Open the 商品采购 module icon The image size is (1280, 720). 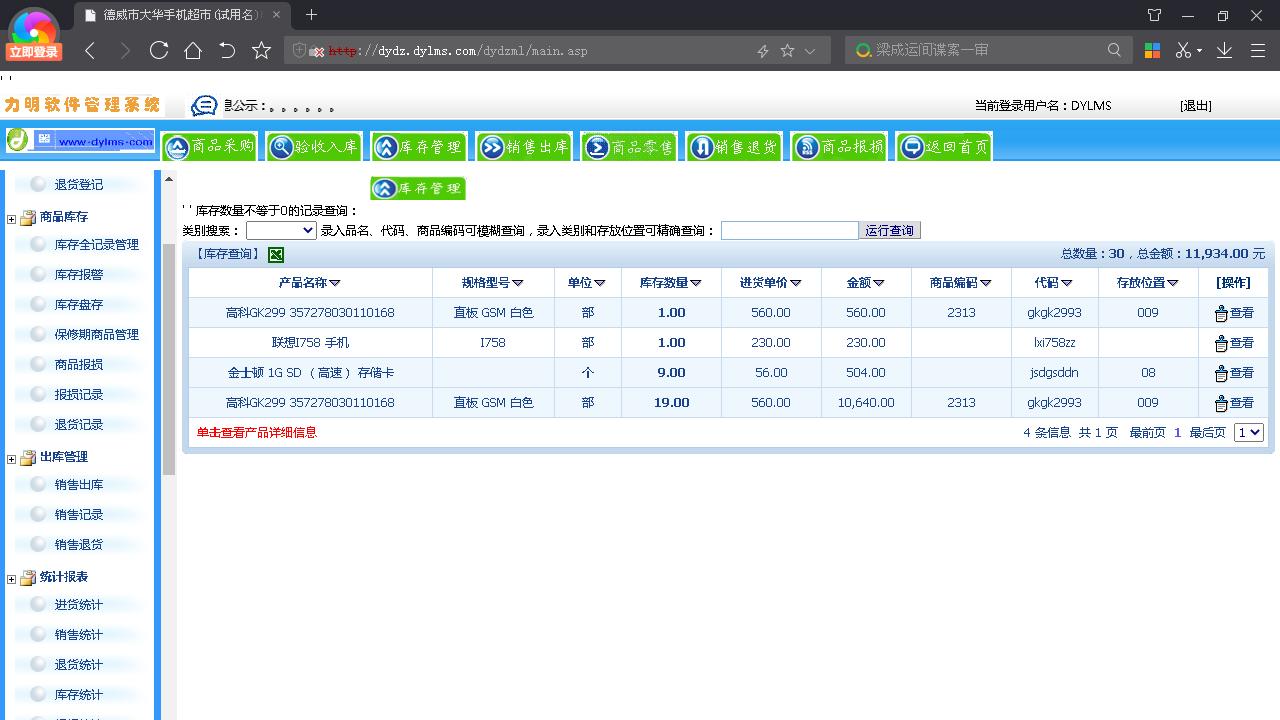(x=209, y=146)
